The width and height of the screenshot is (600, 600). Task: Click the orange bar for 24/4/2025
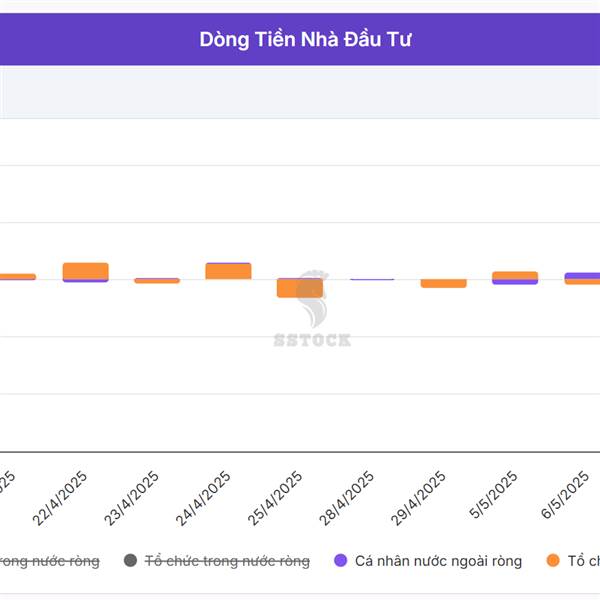[x=228, y=272]
